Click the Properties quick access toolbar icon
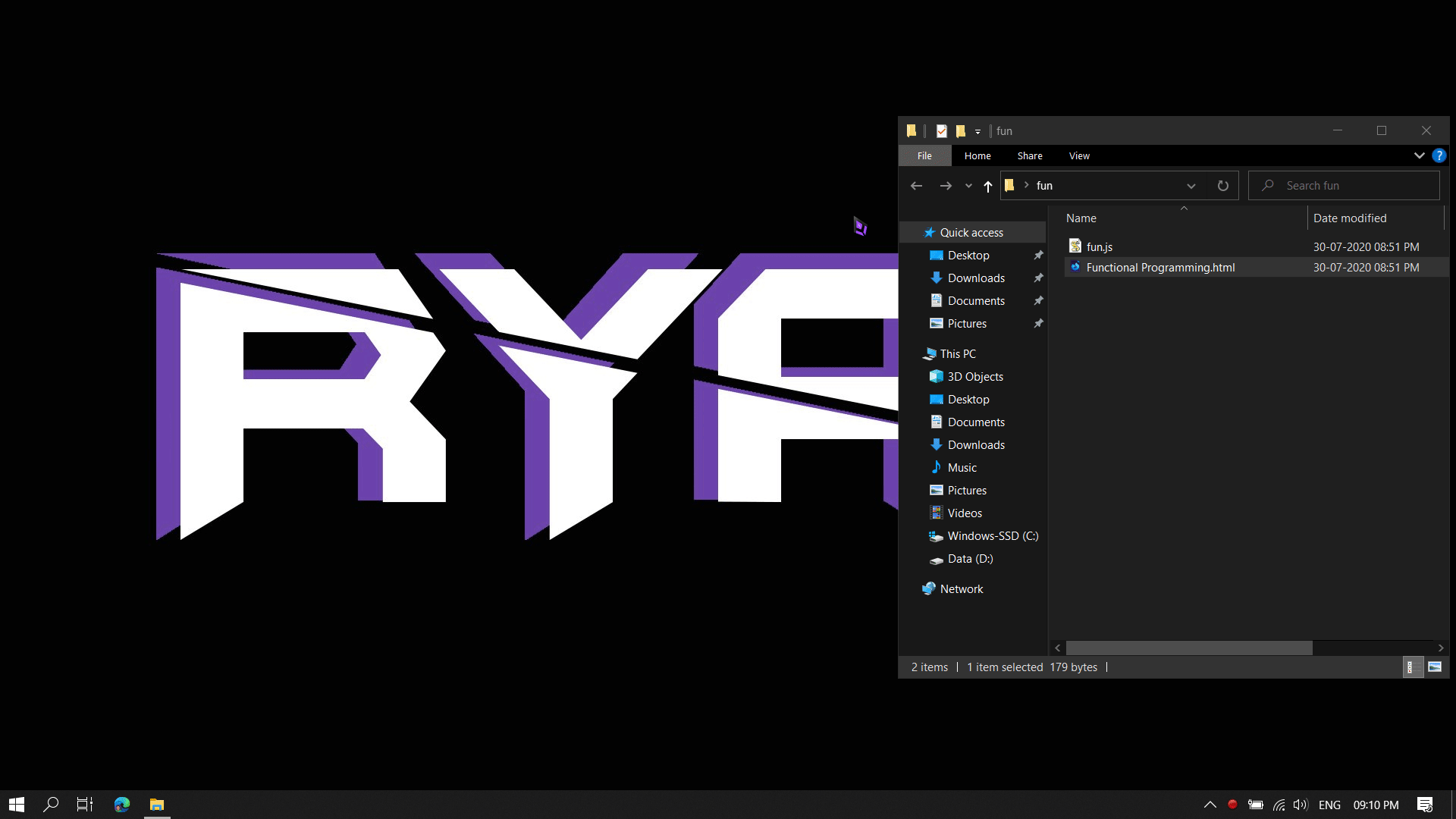Screen dimensions: 1456x819 point(941,131)
